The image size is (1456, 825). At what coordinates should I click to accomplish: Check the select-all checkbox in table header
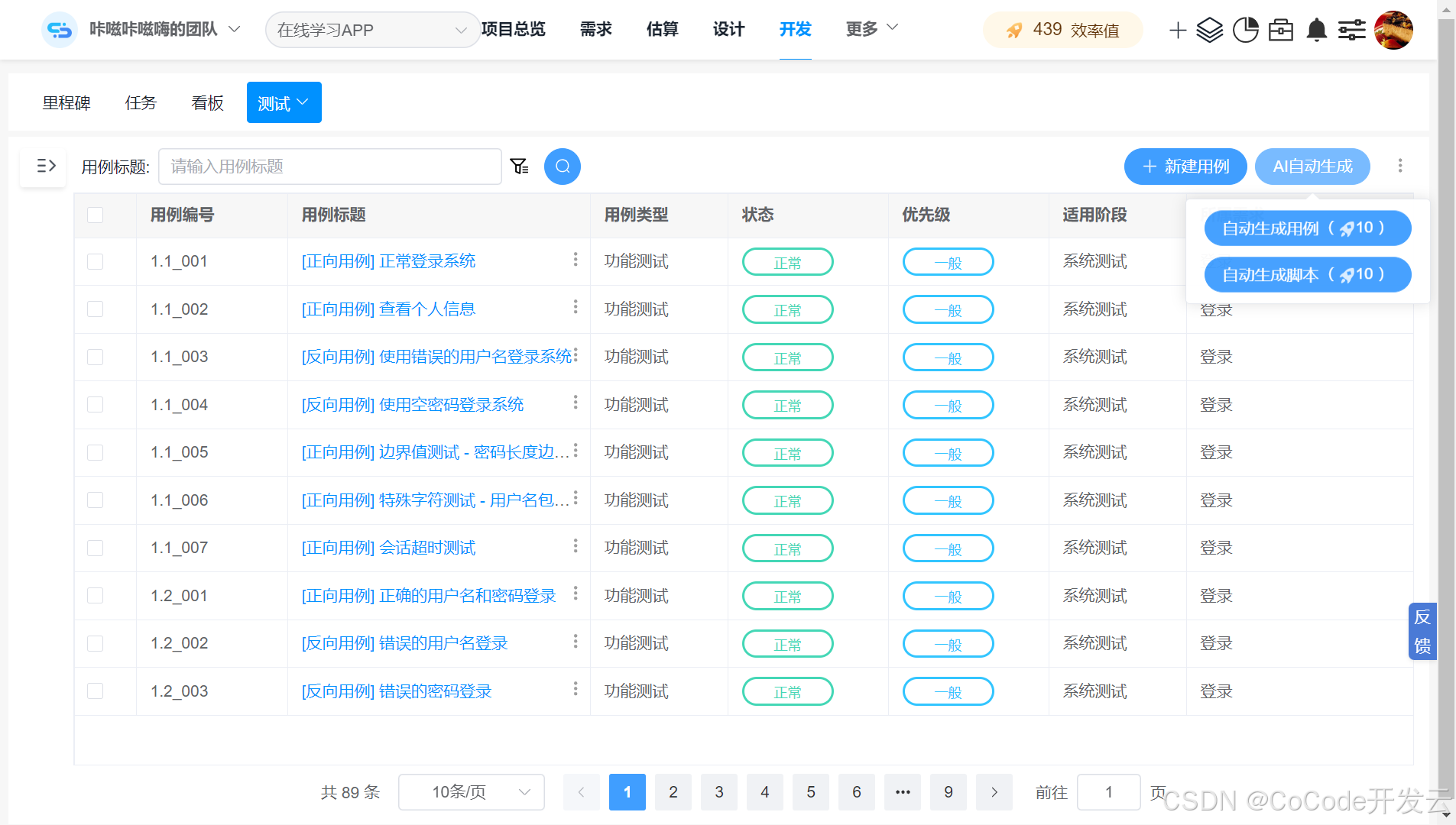pos(95,215)
